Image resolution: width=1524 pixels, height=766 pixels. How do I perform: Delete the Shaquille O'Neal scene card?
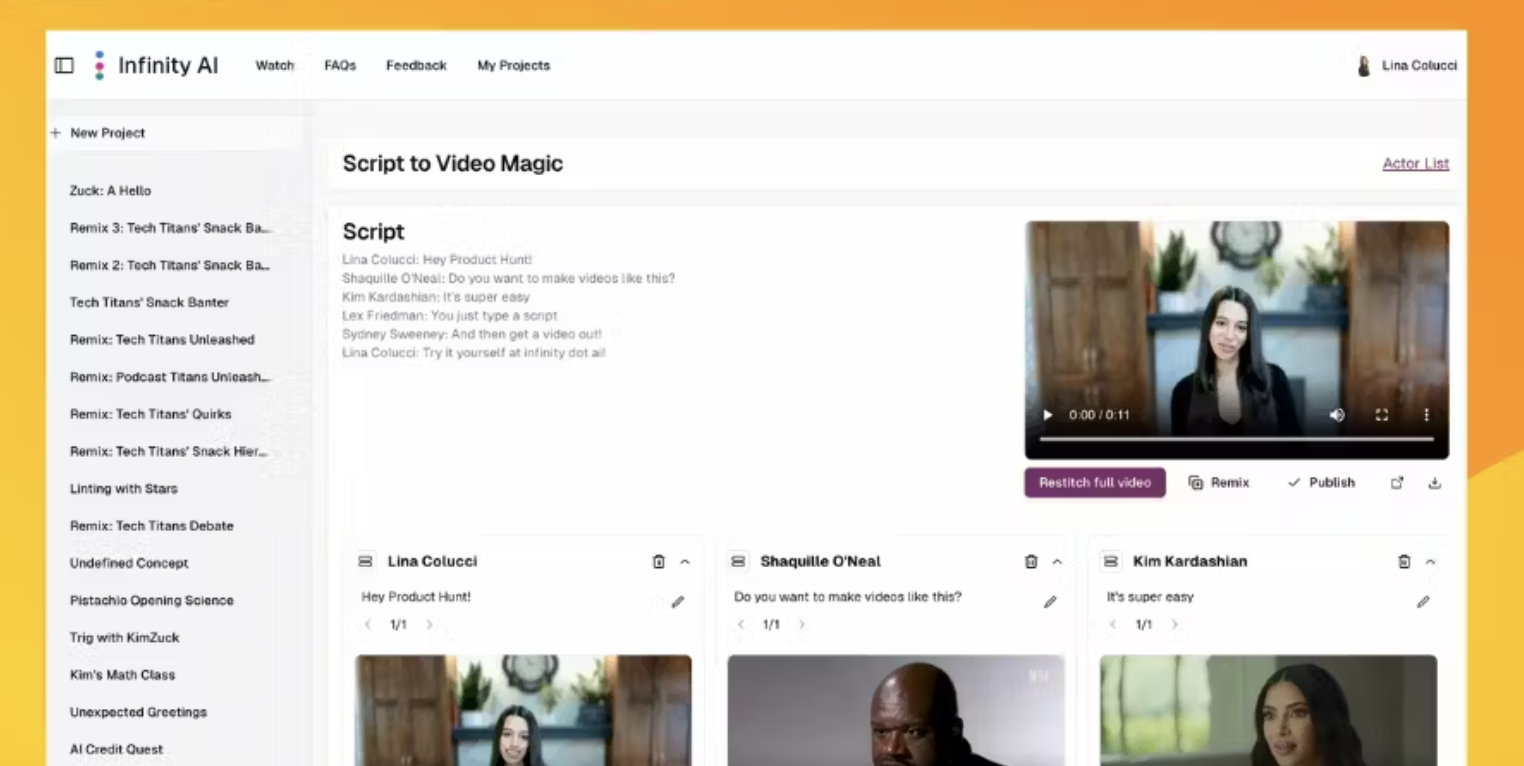pos(1031,562)
